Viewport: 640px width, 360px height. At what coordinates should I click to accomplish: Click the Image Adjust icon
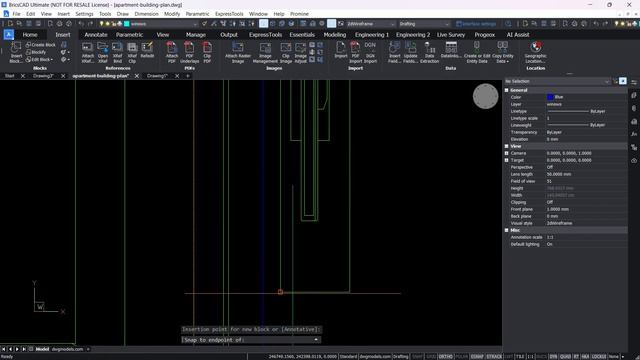300,52
